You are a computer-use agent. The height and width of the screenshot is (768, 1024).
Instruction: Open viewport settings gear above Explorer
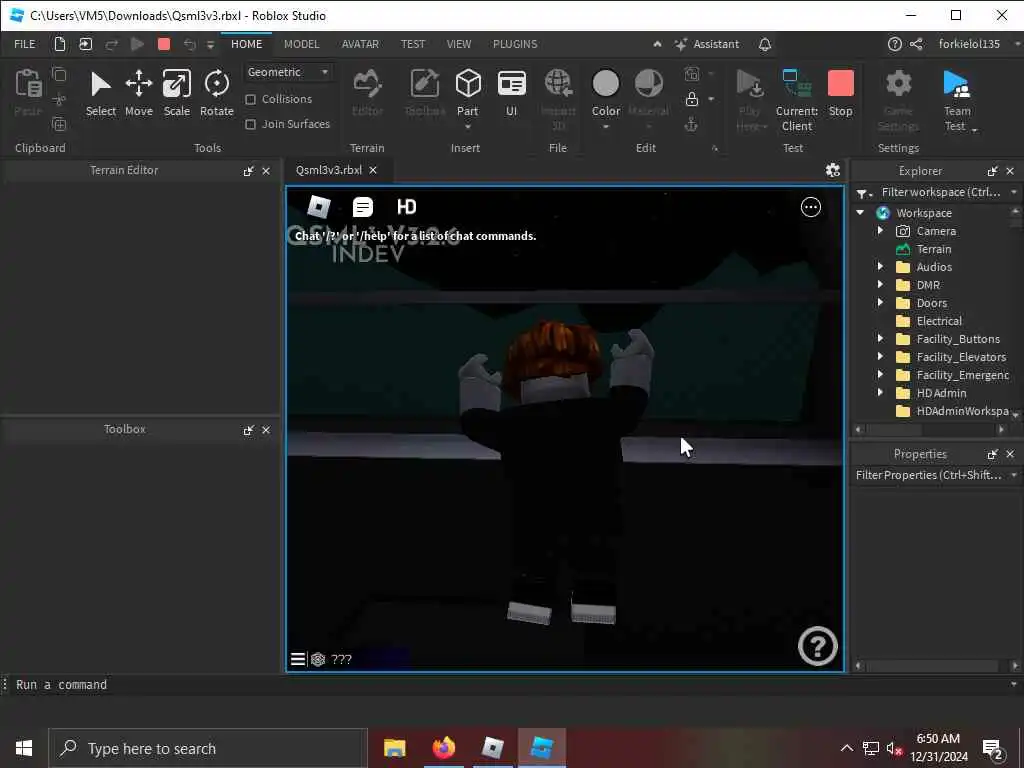point(833,170)
